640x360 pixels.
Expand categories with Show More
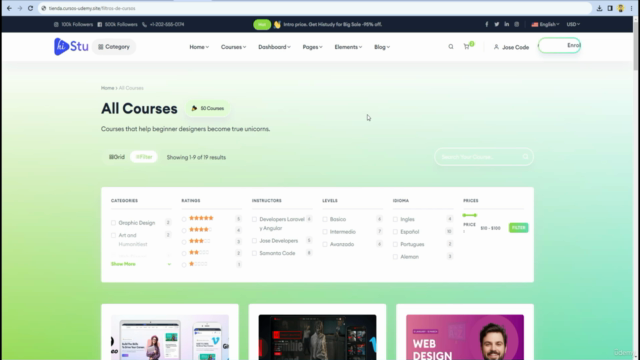coord(140,264)
